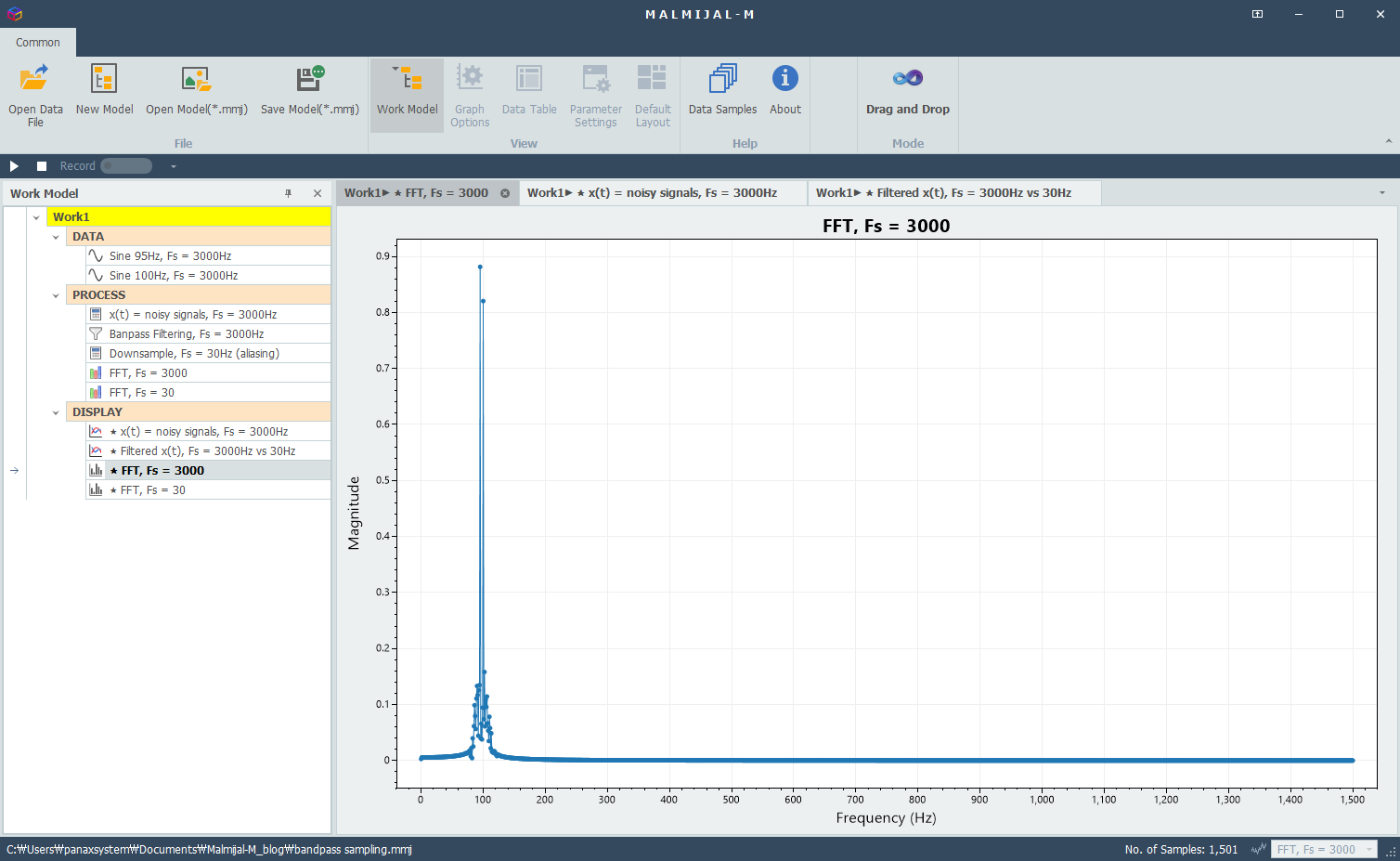This screenshot has width=1400, height=861.
Task: Click the file path in the status bar
Action: pyautogui.click(x=209, y=849)
